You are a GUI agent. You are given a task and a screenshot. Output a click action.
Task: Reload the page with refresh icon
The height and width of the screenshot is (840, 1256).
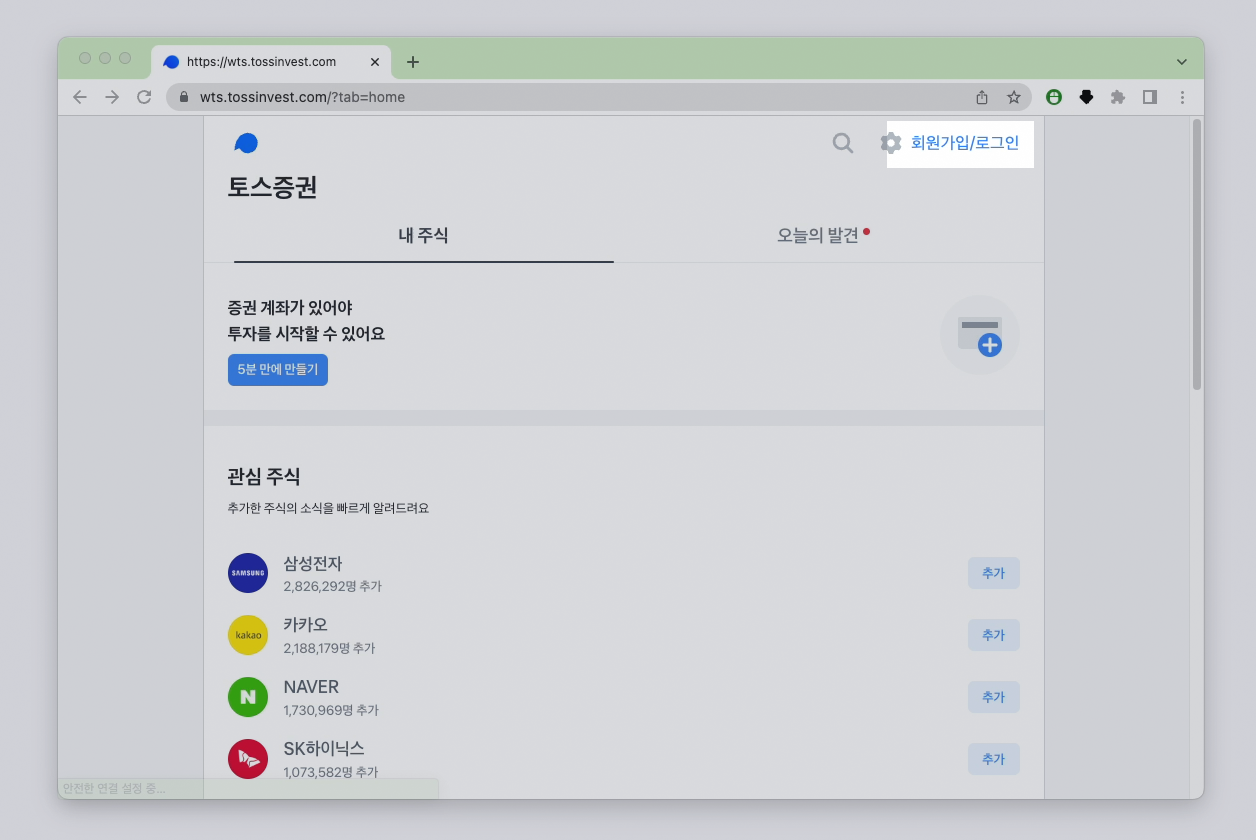point(144,97)
